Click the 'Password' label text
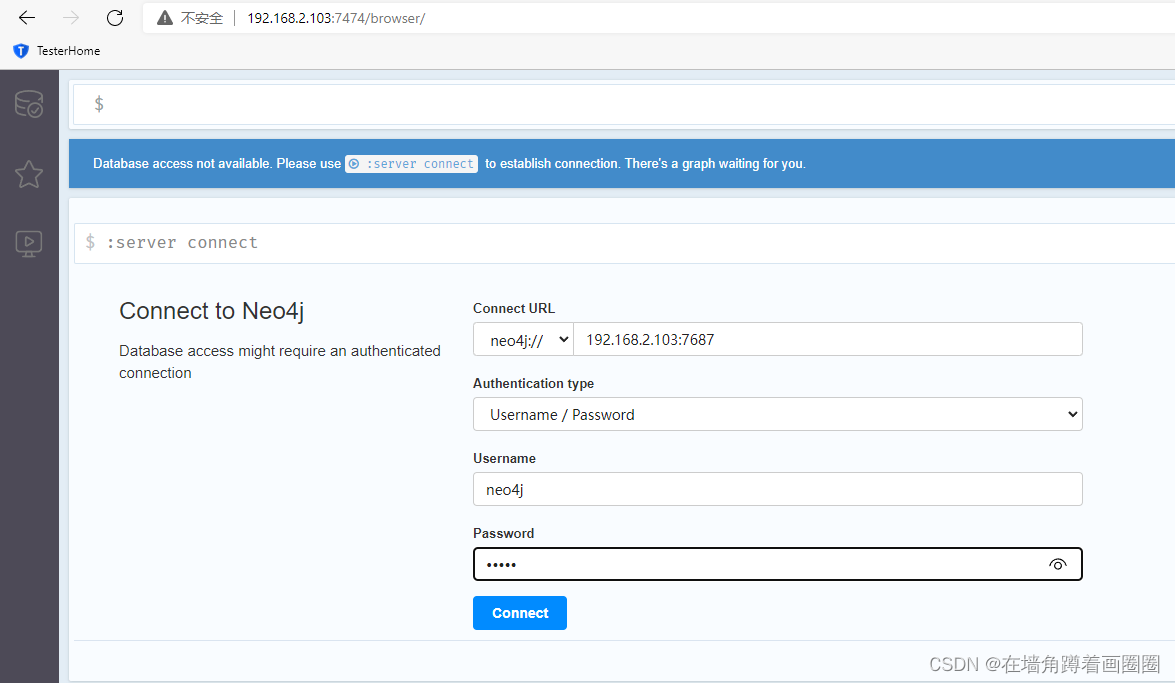The image size is (1175, 683). click(x=503, y=533)
